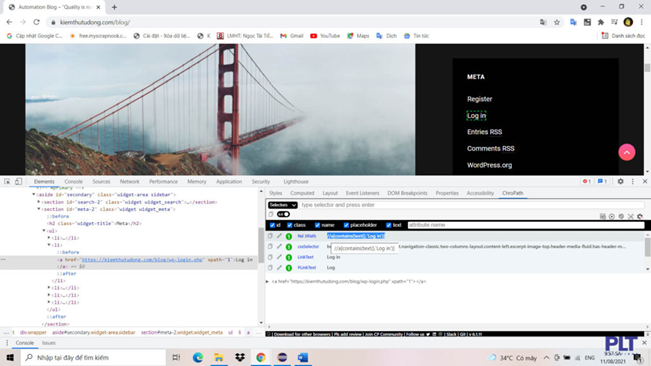Uncheck the class attribute checkbox

tap(290, 225)
